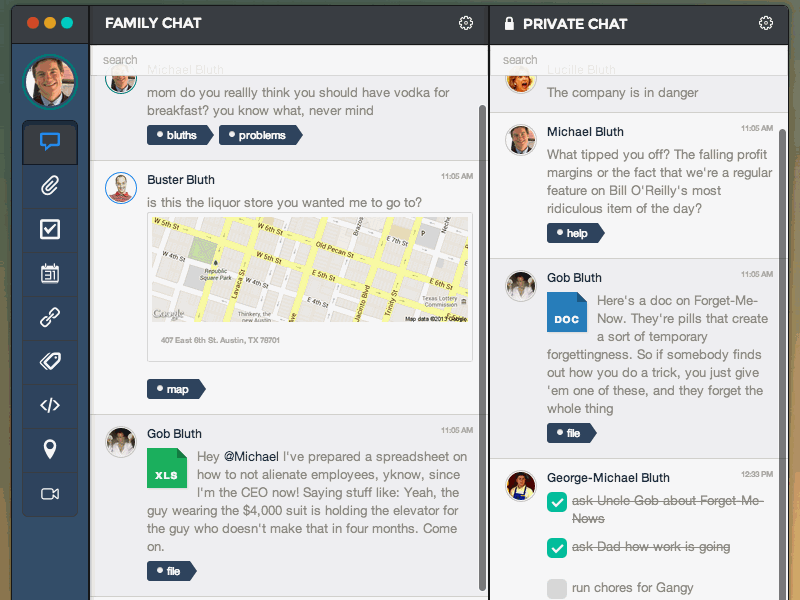Click Buster Bluth's avatar in Family Chat
The height and width of the screenshot is (600, 800).
[x=121, y=188]
